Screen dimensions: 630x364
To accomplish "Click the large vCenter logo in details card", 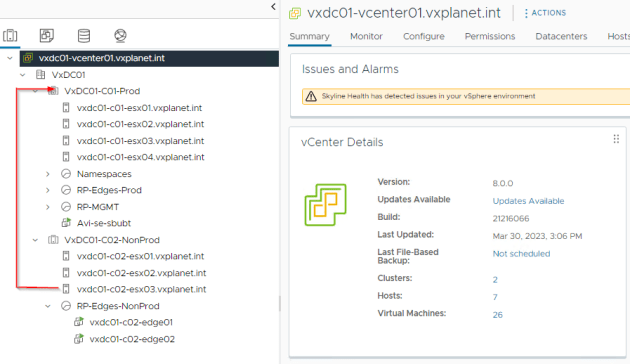I will pos(325,204).
